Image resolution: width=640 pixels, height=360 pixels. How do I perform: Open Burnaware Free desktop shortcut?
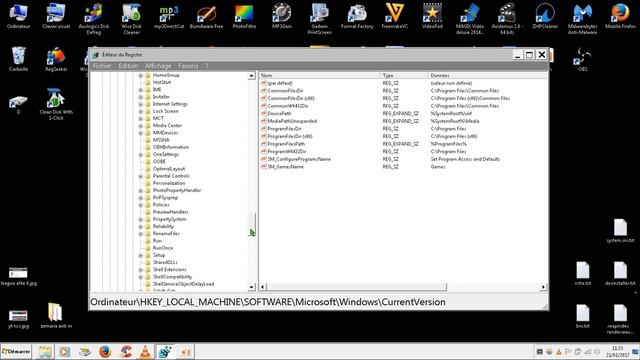[x=207, y=16]
